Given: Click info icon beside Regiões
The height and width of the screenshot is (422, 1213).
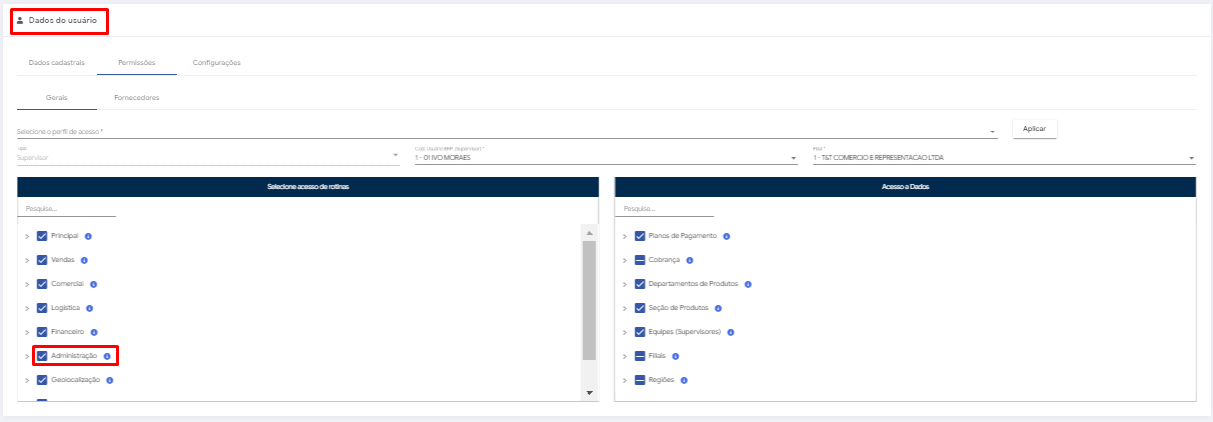Looking at the screenshot, I should pyautogui.click(x=684, y=380).
